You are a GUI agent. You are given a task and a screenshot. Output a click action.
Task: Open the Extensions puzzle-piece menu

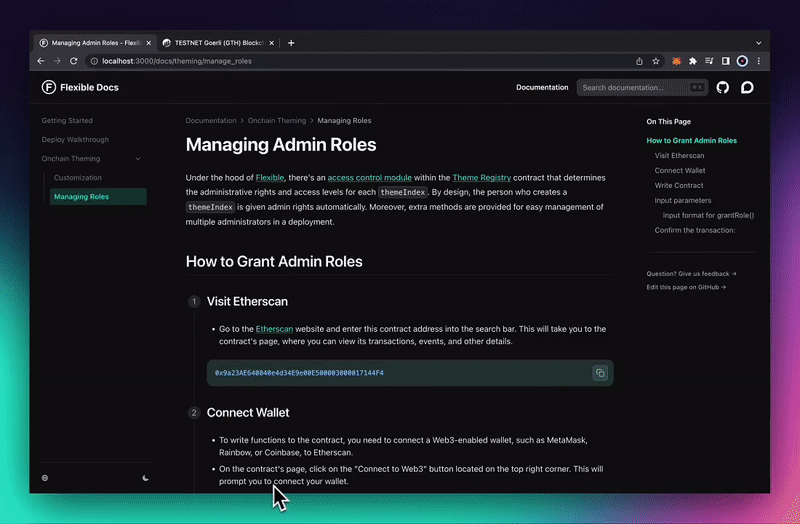pyautogui.click(x=693, y=61)
